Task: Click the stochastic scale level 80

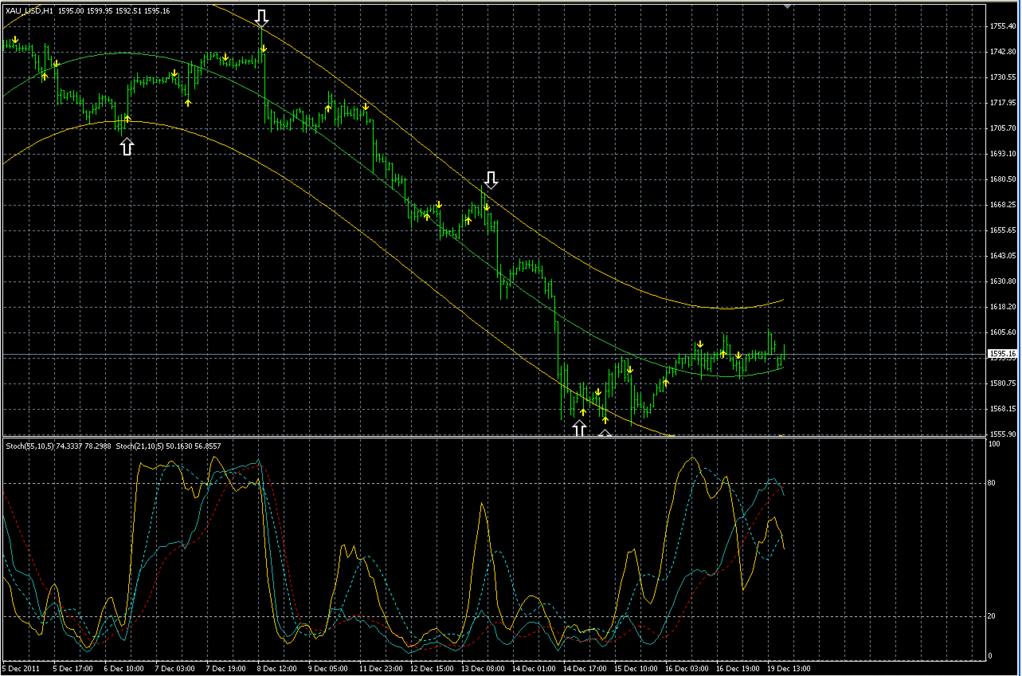Action: 992,484
